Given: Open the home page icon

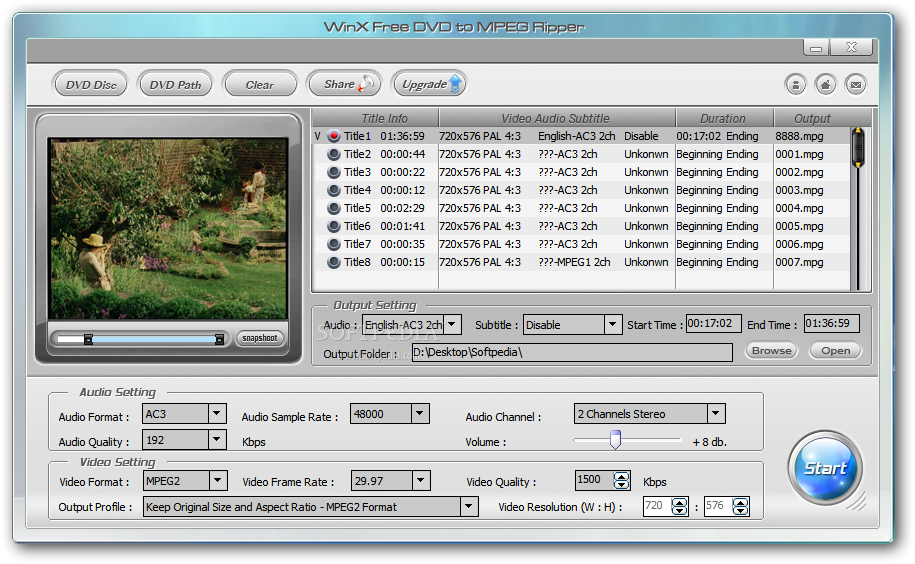Looking at the screenshot, I should coord(825,85).
